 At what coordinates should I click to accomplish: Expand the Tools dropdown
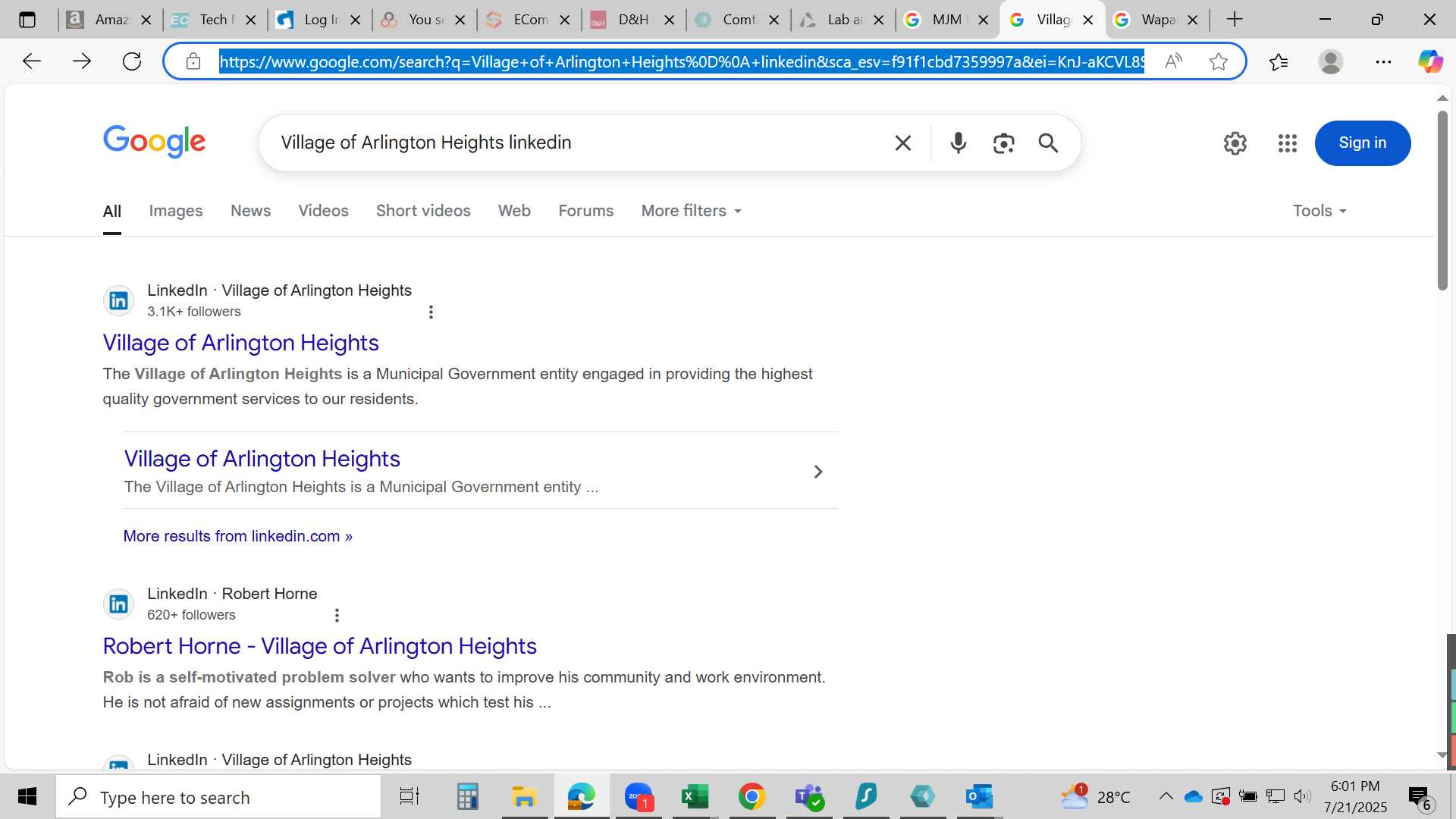tap(1319, 211)
